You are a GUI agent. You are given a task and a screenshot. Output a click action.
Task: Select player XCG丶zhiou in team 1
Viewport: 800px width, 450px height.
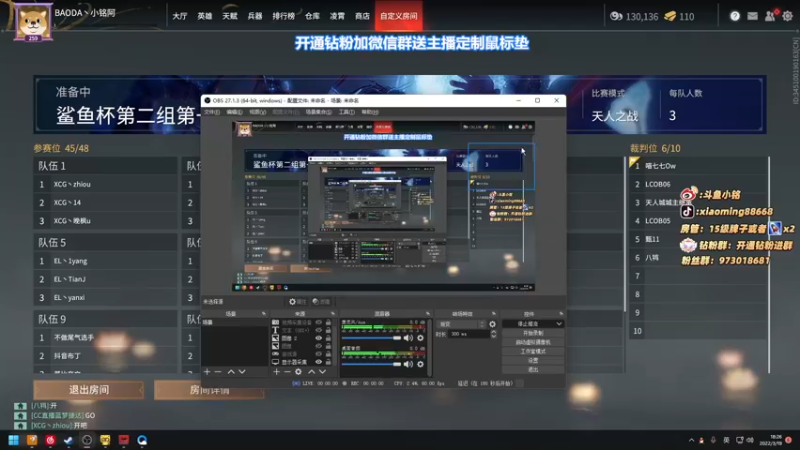point(105,184)
